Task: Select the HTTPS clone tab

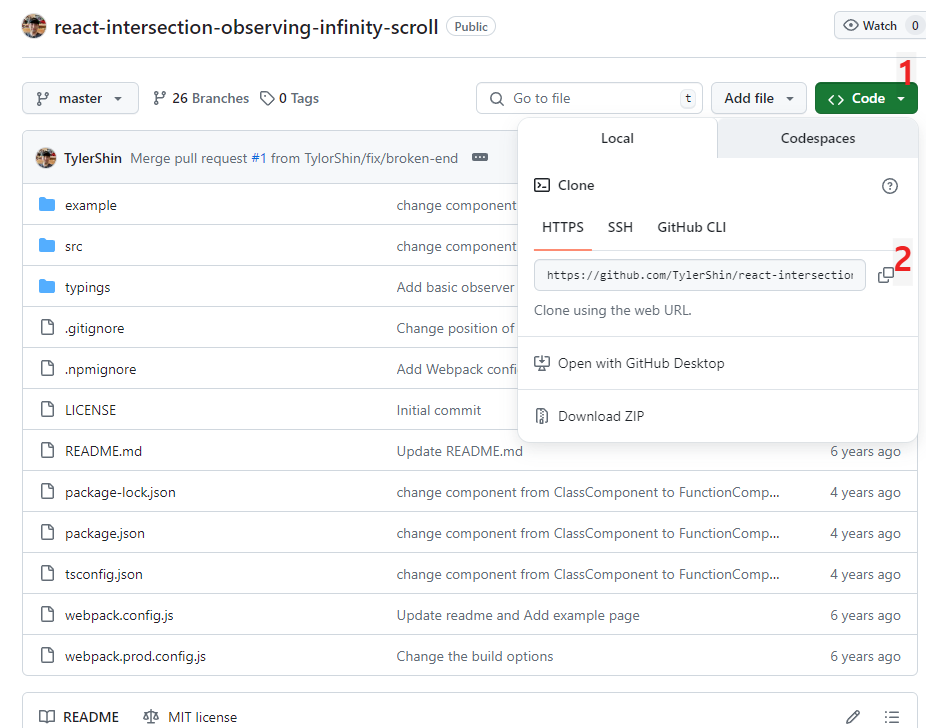Action: pos(563,228)
